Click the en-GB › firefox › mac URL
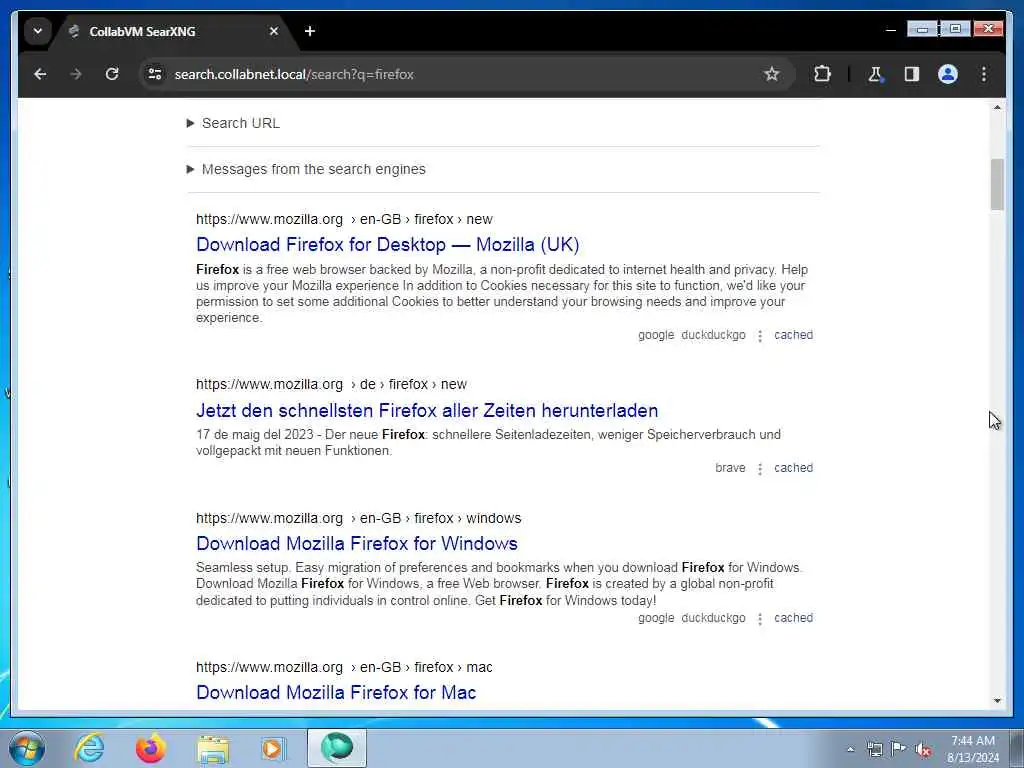The image size is (1024, 768). point(344,667)
